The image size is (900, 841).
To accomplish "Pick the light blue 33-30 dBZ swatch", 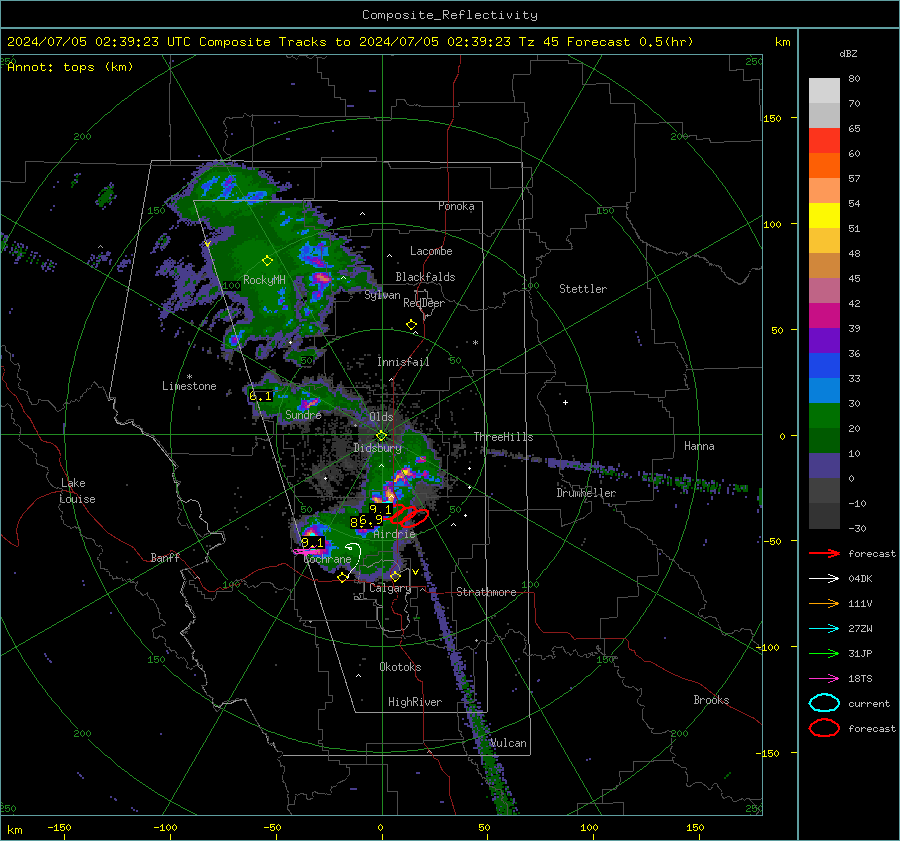I will [824, 391].
